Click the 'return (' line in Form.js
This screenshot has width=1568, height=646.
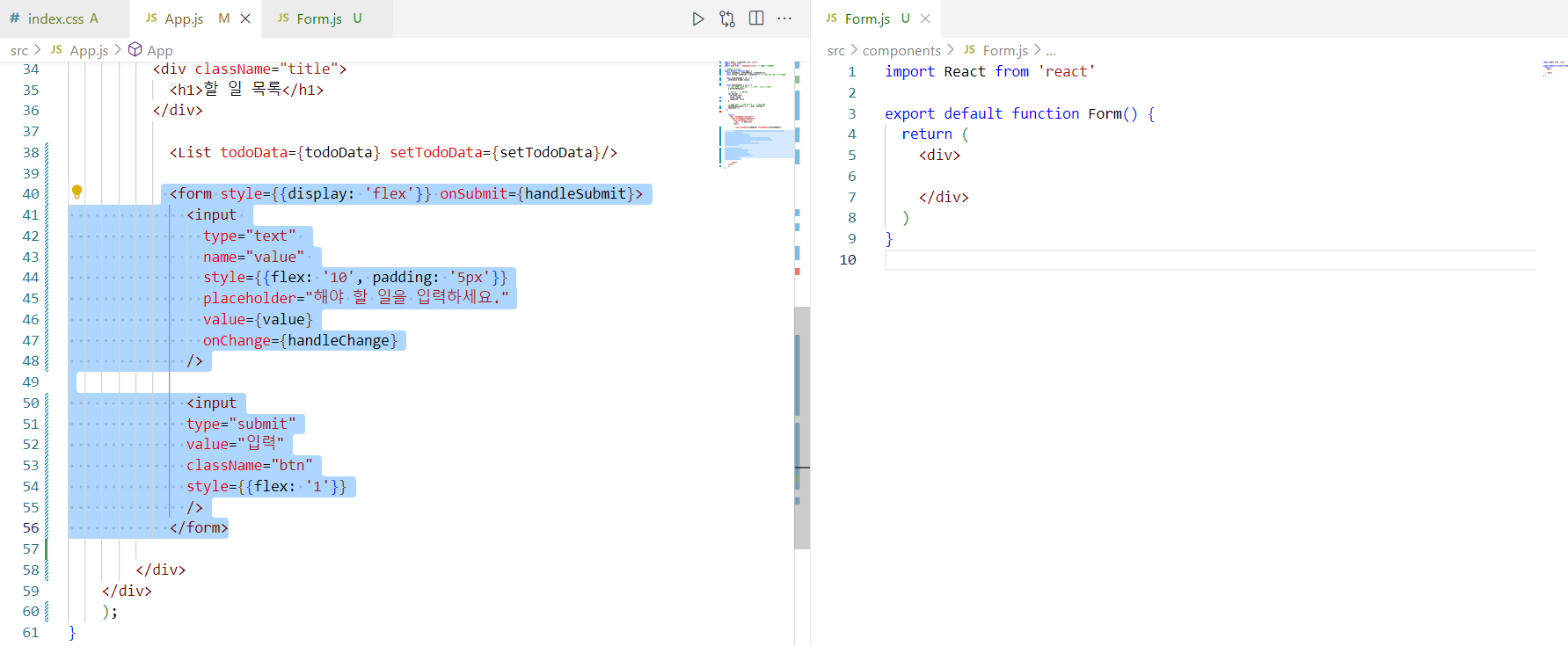(936, 134)
